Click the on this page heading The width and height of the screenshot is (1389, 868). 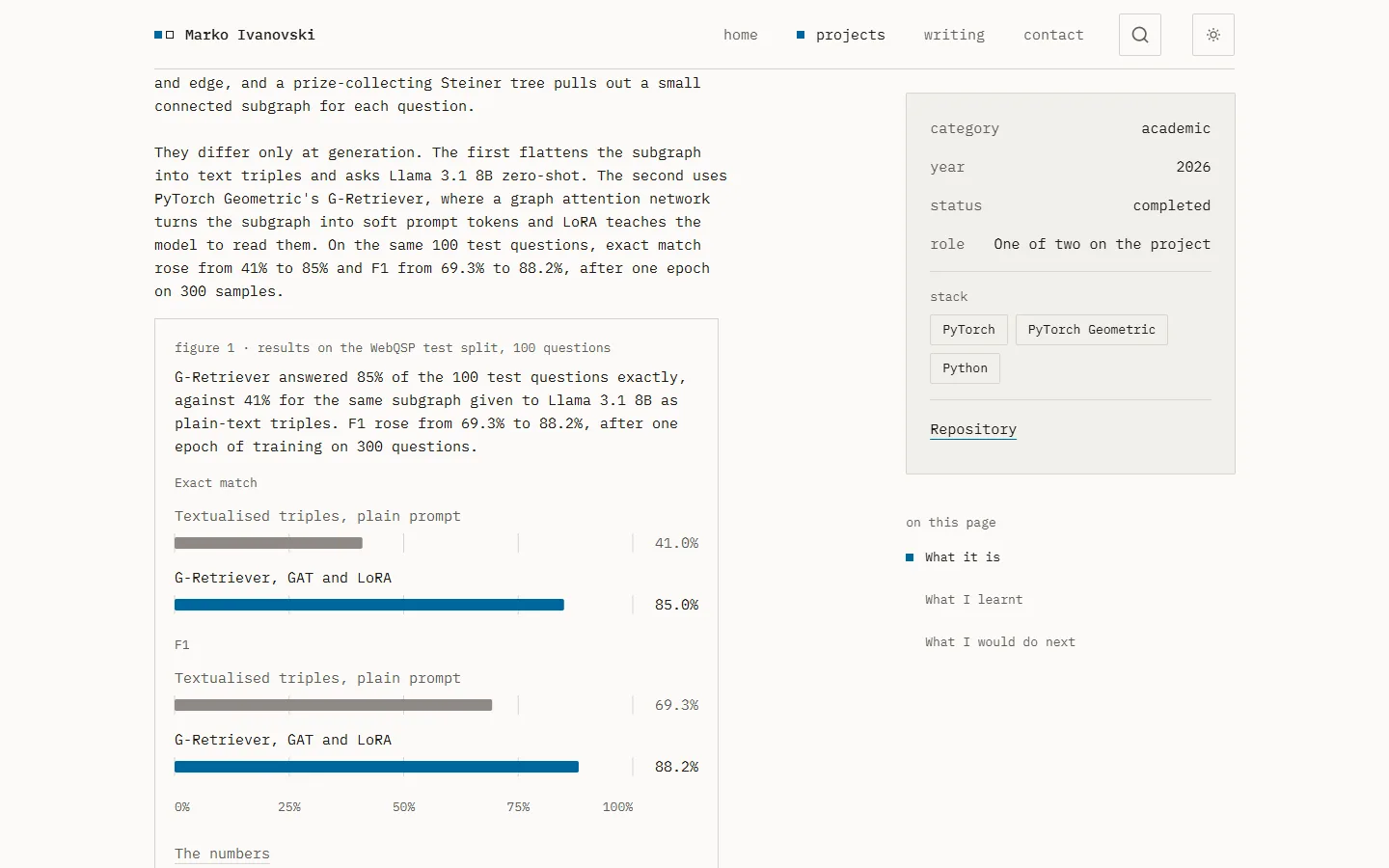(x=951, y=523)
